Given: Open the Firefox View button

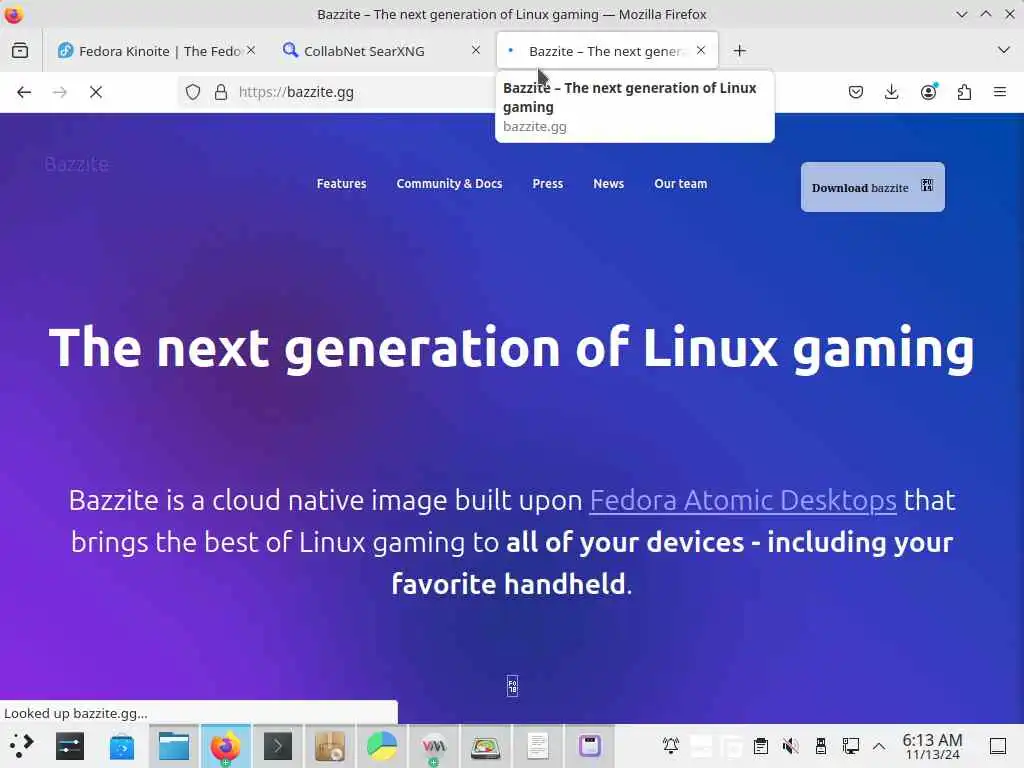Looking at the screenshot, I should (20, 50).
